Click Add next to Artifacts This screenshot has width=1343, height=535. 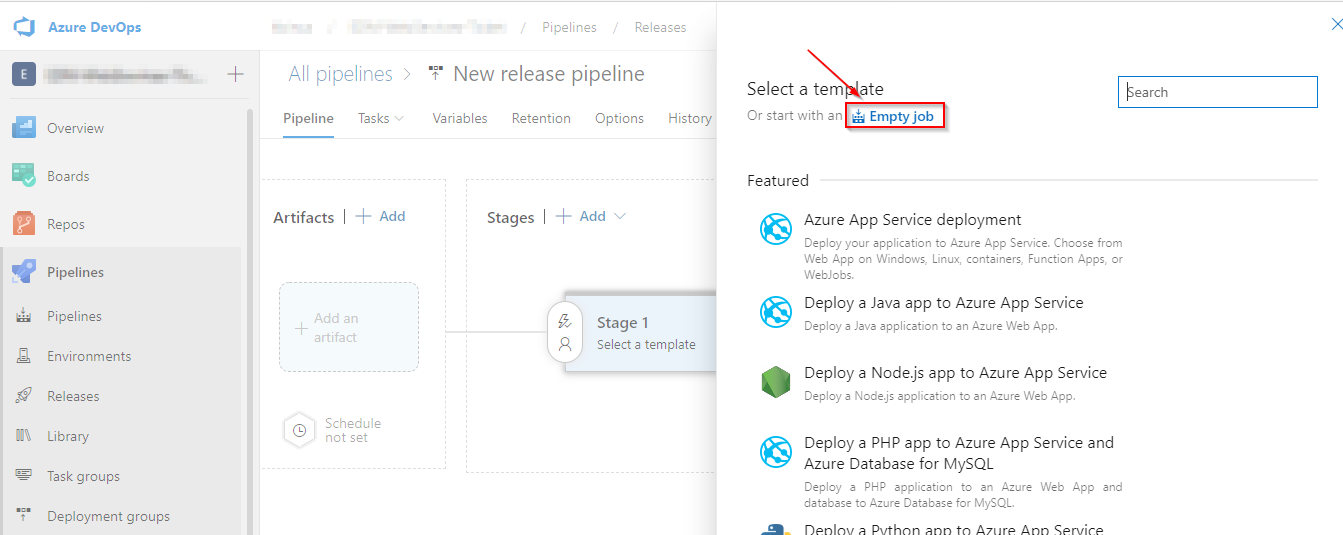click(381, 216)
